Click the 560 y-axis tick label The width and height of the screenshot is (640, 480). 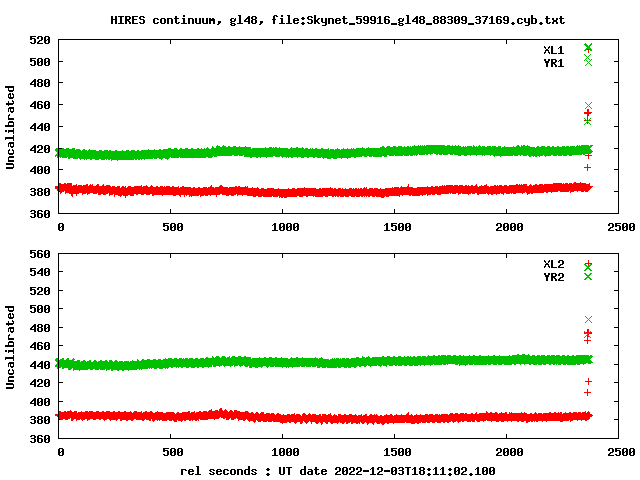pyautogui.click(x=40, y=254)
